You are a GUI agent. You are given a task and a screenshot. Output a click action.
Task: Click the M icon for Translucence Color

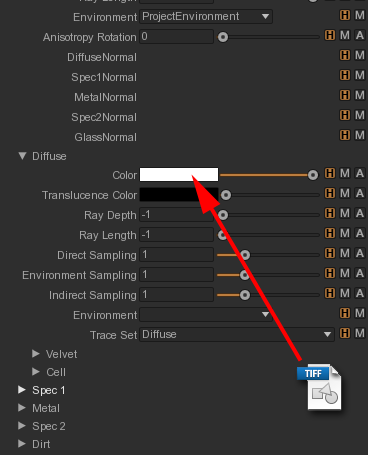(345, 193)
